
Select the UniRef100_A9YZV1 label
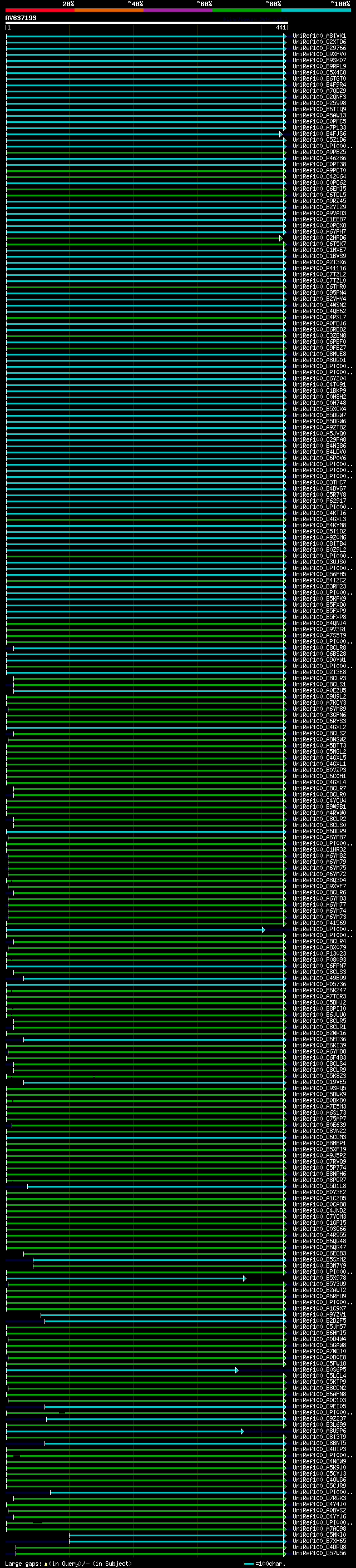click(319, 1315)
